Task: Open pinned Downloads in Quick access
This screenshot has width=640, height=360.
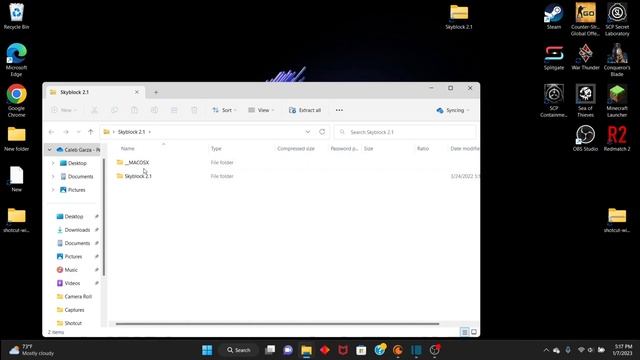Action: point(76,230)
